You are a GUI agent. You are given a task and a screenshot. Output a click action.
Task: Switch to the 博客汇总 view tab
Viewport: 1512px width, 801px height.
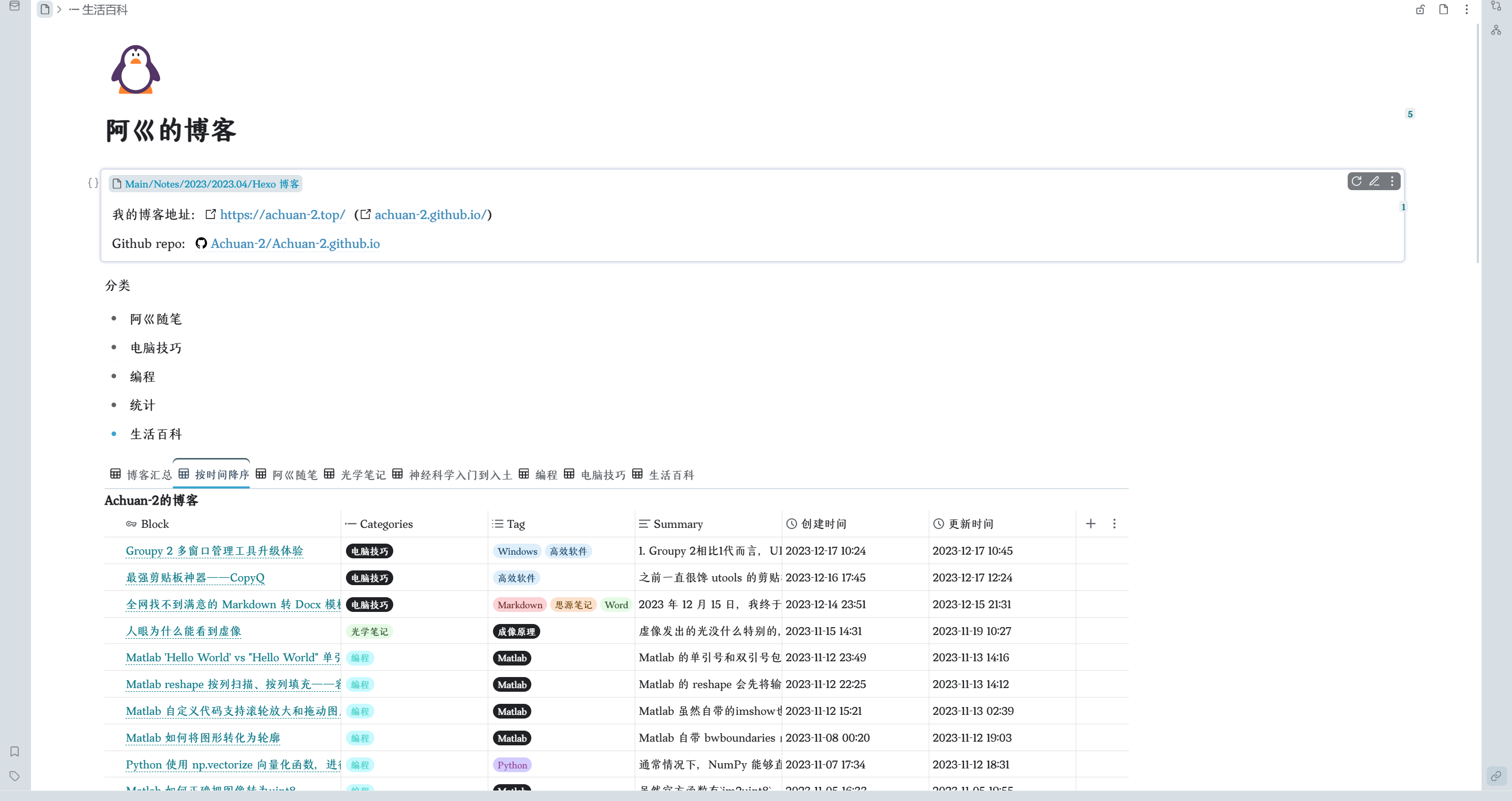(x=141, y=474)
